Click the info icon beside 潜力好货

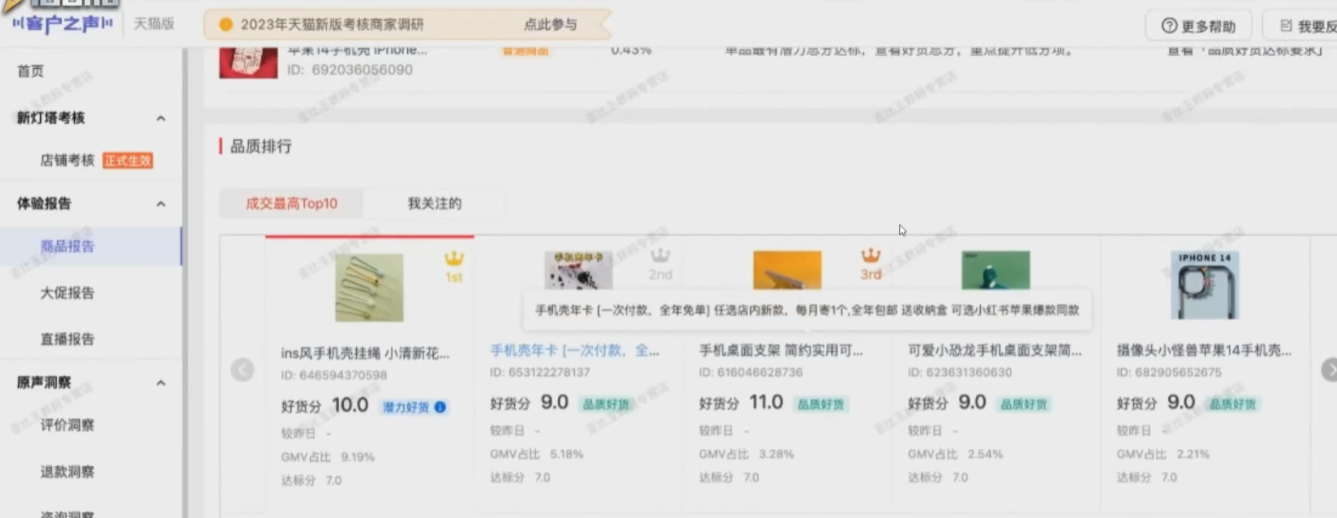tap(440, 407)
